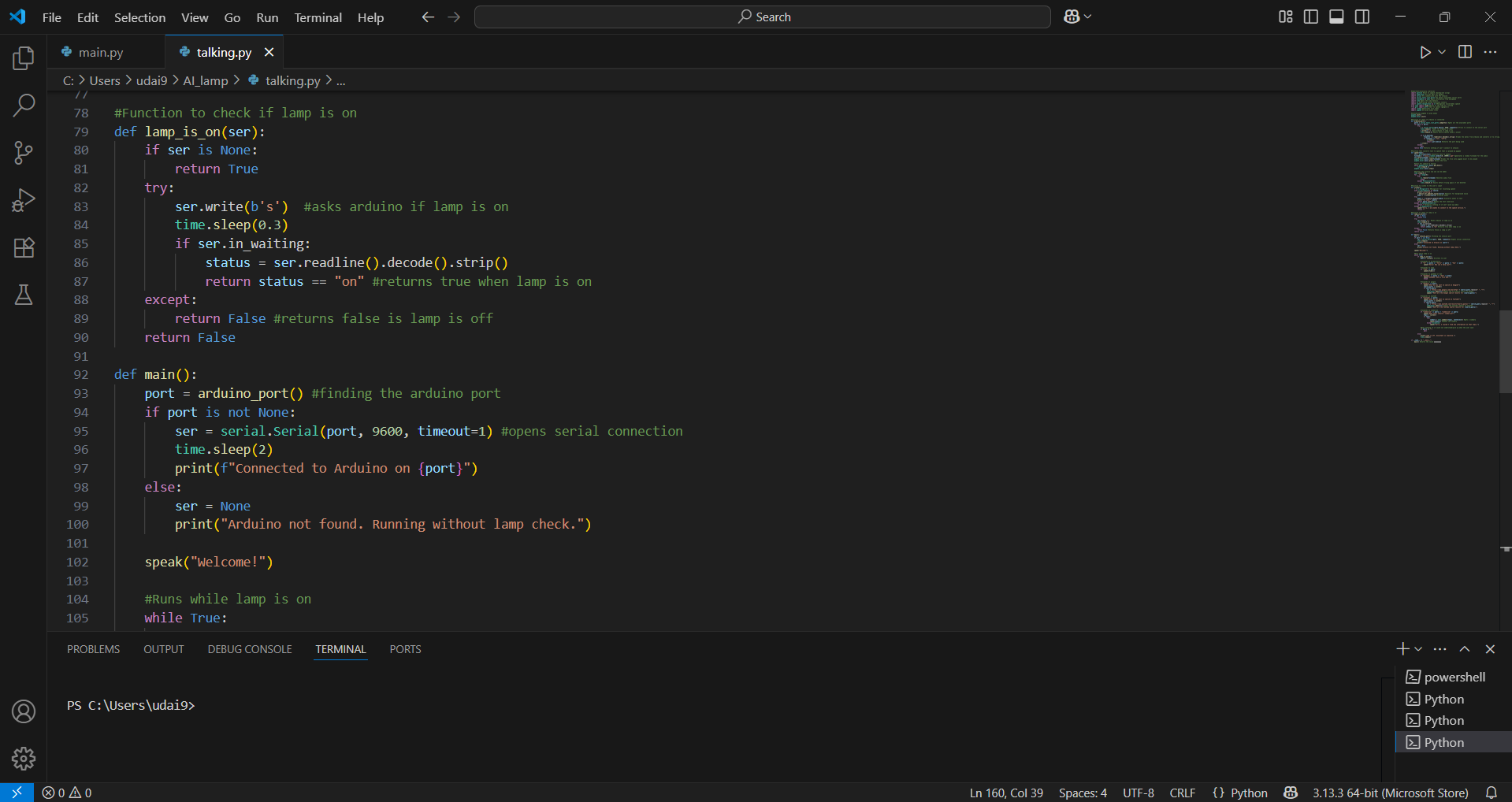The height and width of the screenshot is (802, 1512).
Task: Open the Manage gear icon
Action: (x=24, y=759)
